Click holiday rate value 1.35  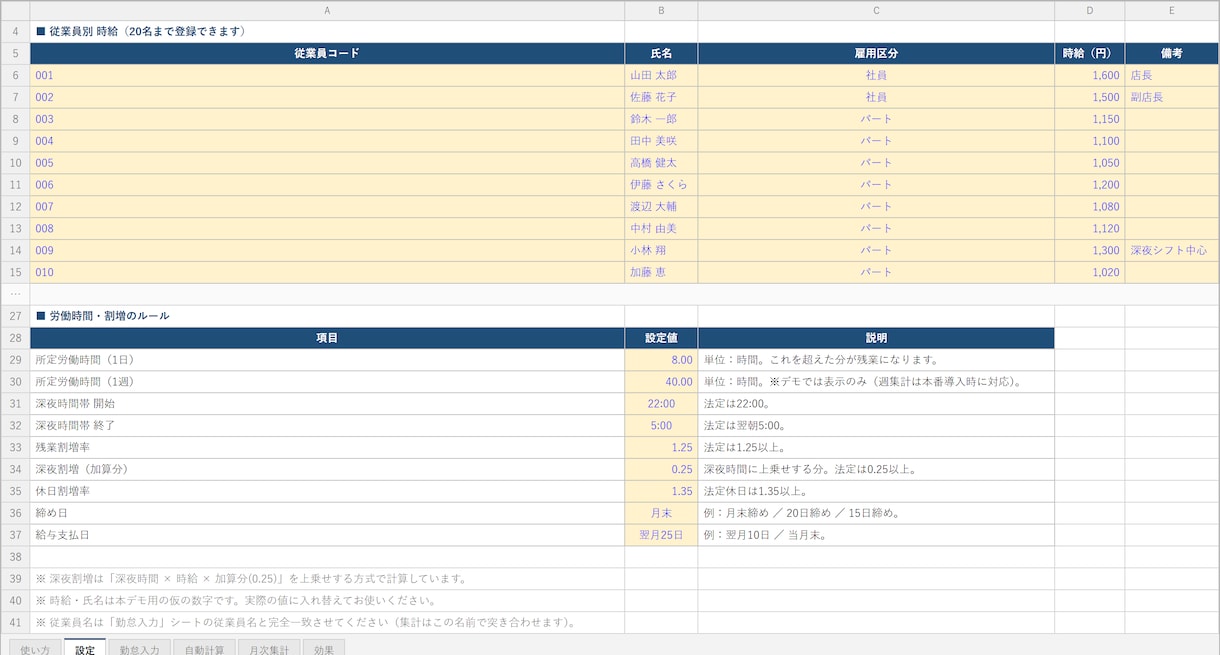point(661,491)
